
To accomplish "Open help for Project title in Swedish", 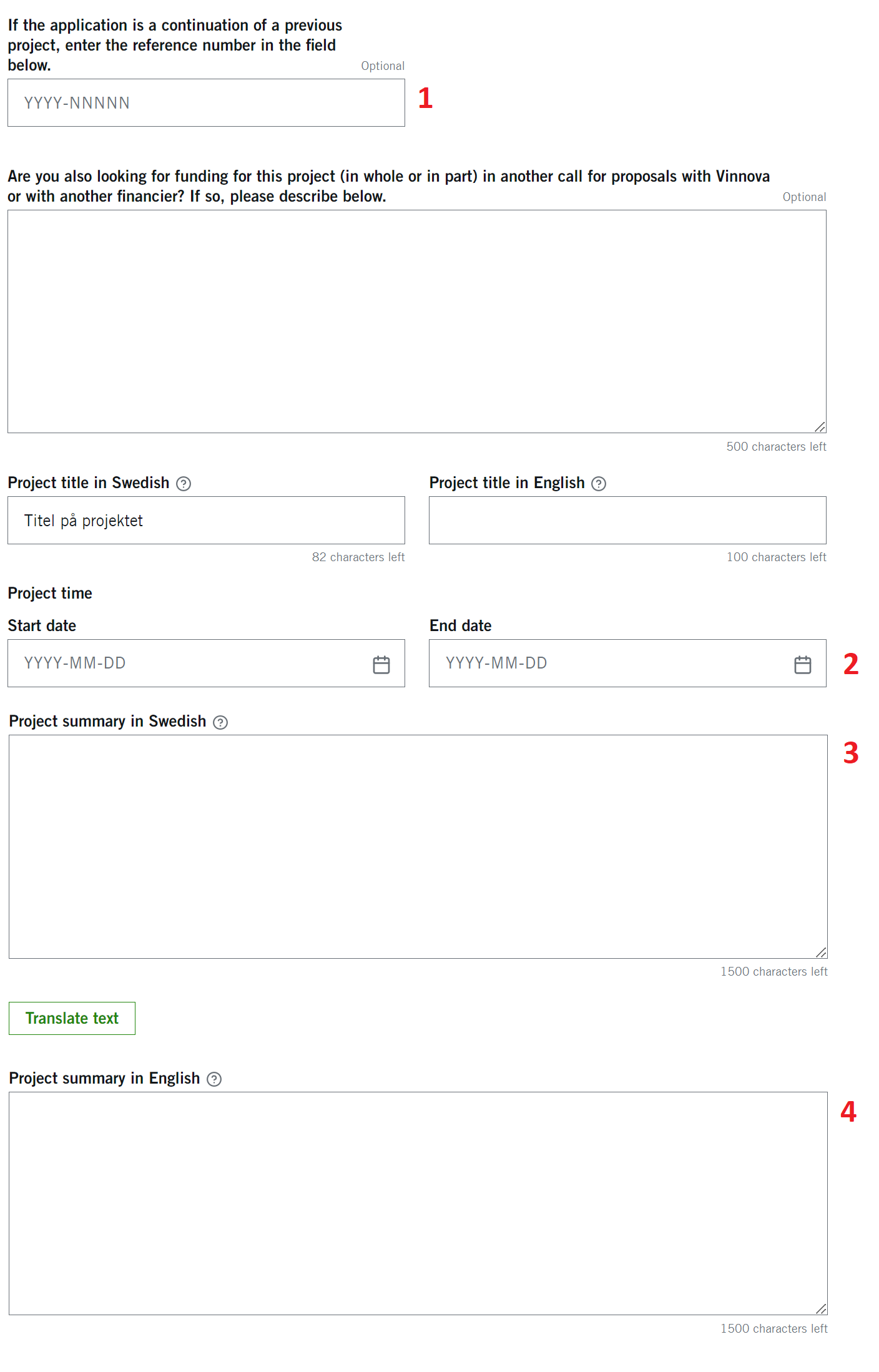I will [x=184, y=483].
